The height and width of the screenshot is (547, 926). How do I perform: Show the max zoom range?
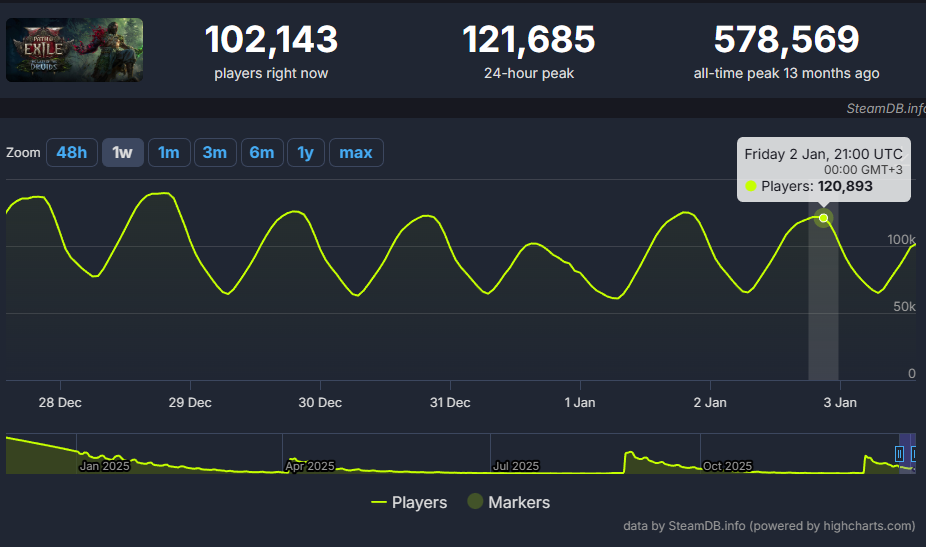(356, 152)
